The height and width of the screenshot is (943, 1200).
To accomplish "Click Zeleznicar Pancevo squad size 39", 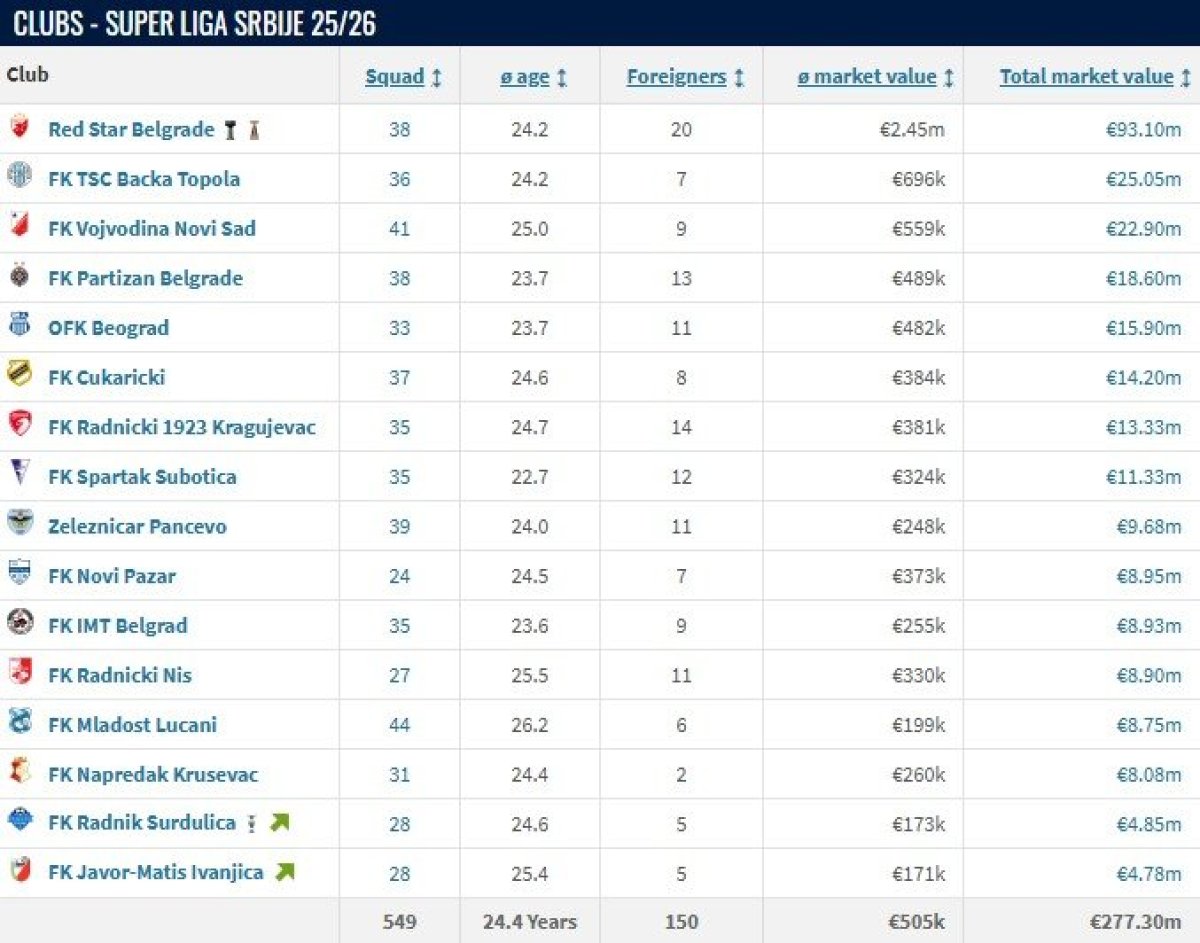I will 399,526.
